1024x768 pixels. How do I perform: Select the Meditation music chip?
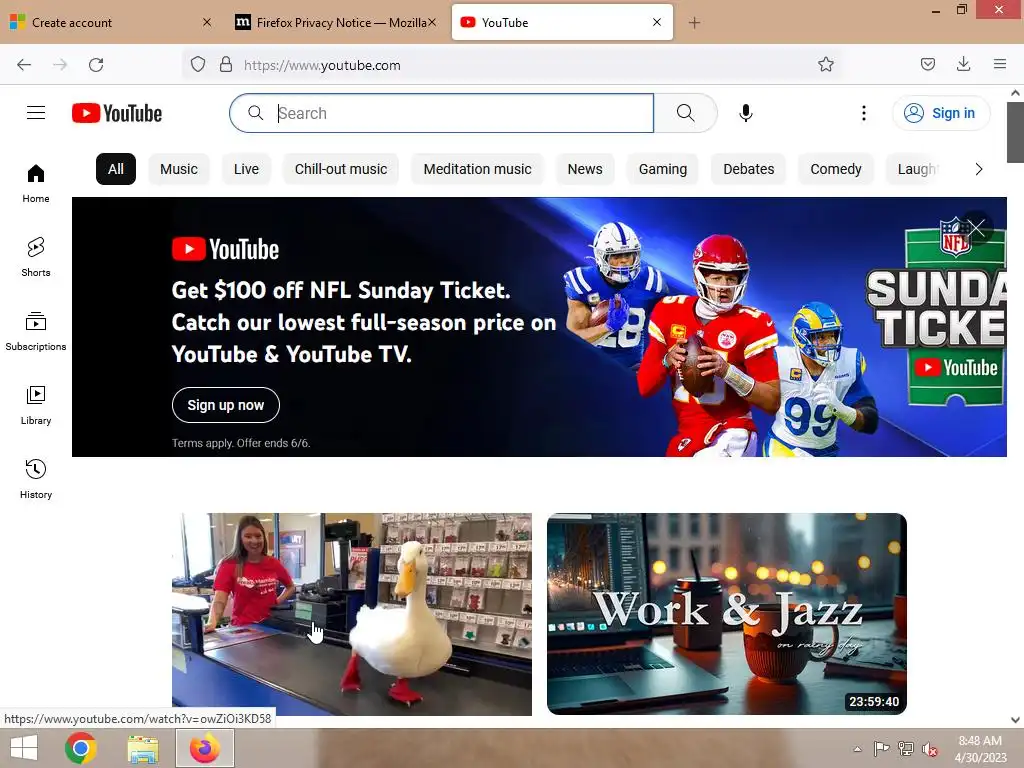tap(477, 169)
